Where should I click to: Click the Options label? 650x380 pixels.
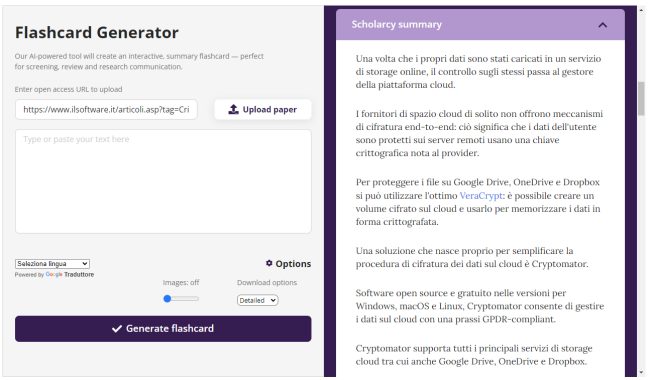(293, 264)
